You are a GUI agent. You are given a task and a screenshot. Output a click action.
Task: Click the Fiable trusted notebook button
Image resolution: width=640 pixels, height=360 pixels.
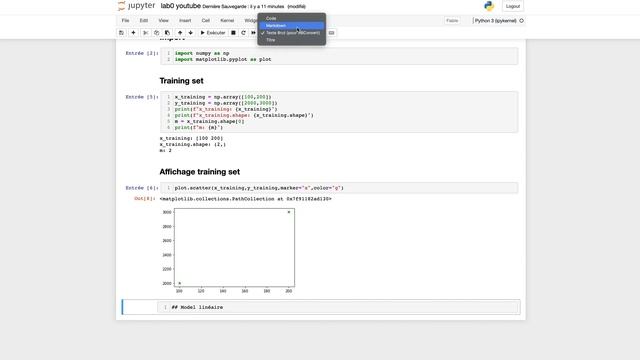coord(452,20)
